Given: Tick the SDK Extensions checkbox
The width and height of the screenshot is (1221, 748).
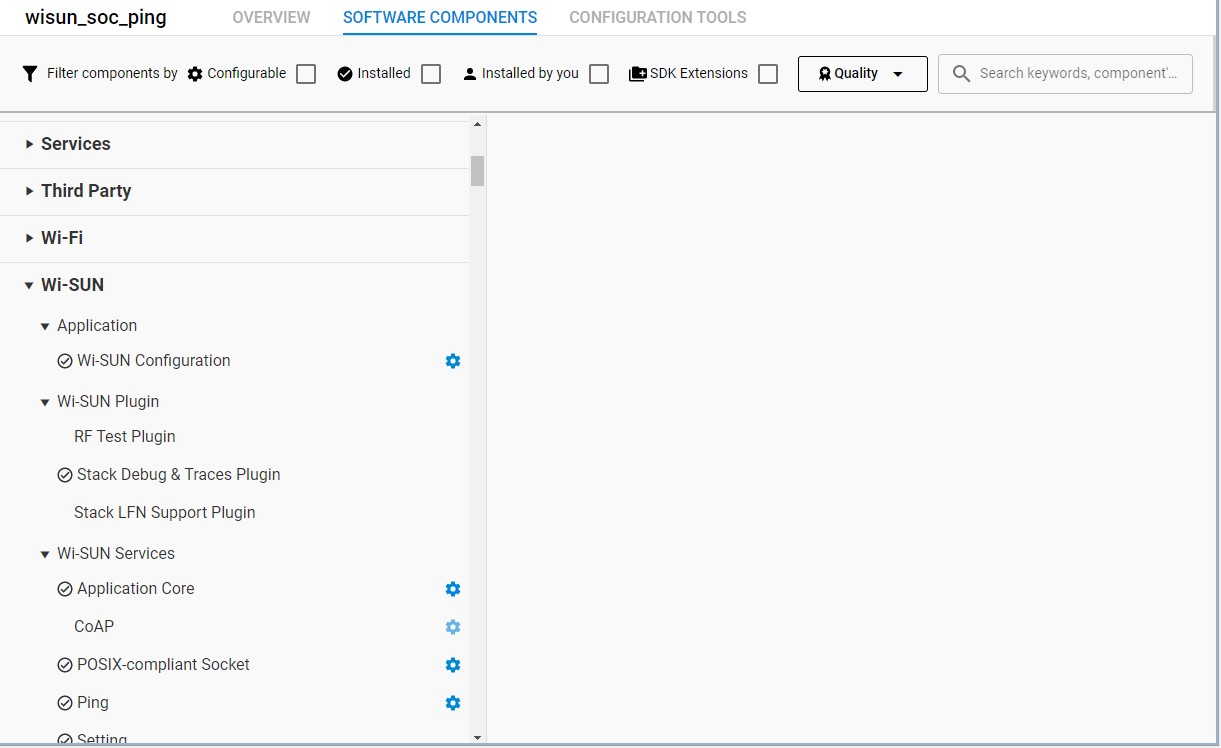Looking at the screenshot, I should (x=768, y=74).
